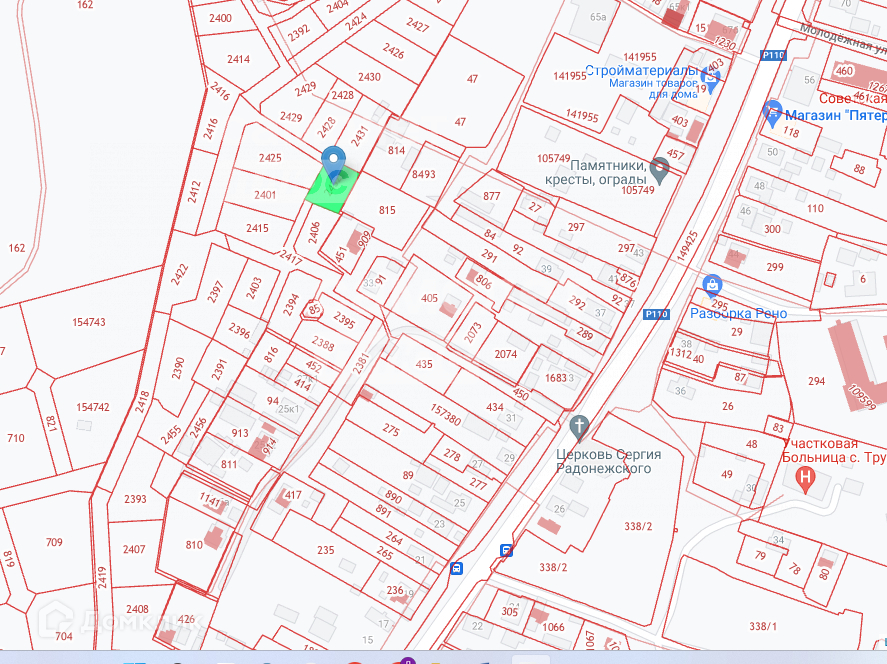The width and height of the screenshot is (887, 664).
Task: Click parcel number 814
Action: tap(396, 150)
